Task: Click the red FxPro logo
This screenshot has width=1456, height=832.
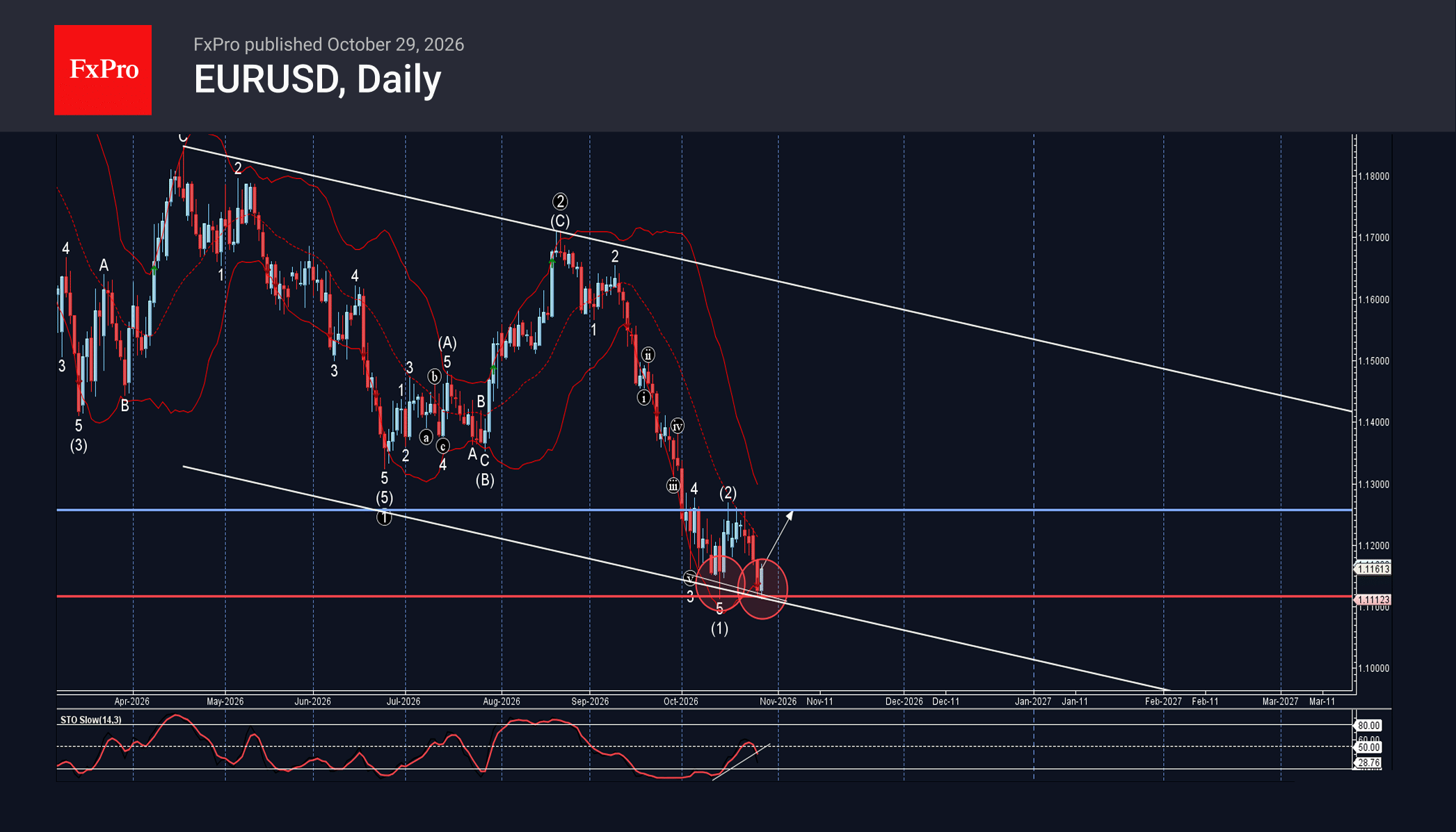Action: [103, 70]
